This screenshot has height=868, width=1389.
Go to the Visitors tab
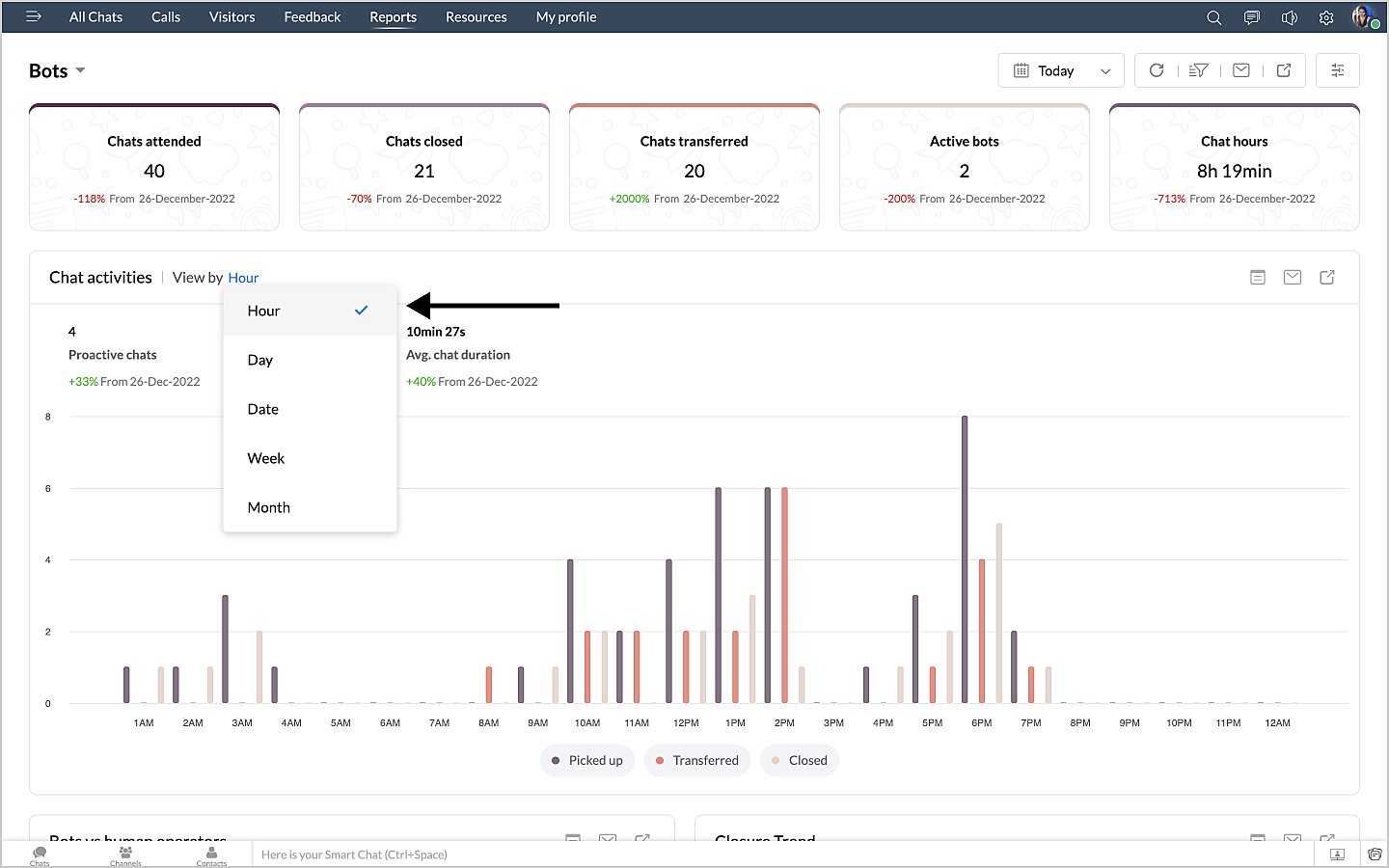click(231, 17)
